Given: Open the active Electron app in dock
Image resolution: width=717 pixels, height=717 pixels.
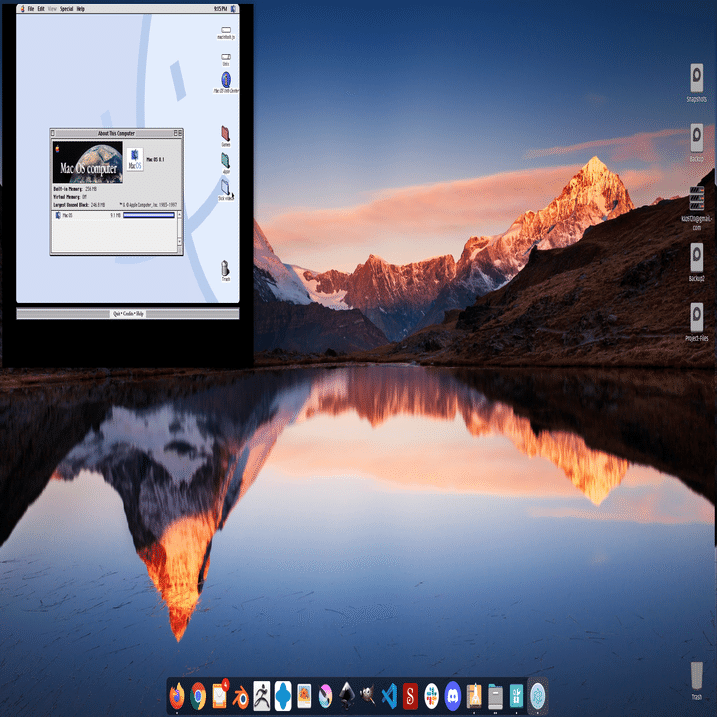Looking at the screenshot, I should (x=538, y=696).
